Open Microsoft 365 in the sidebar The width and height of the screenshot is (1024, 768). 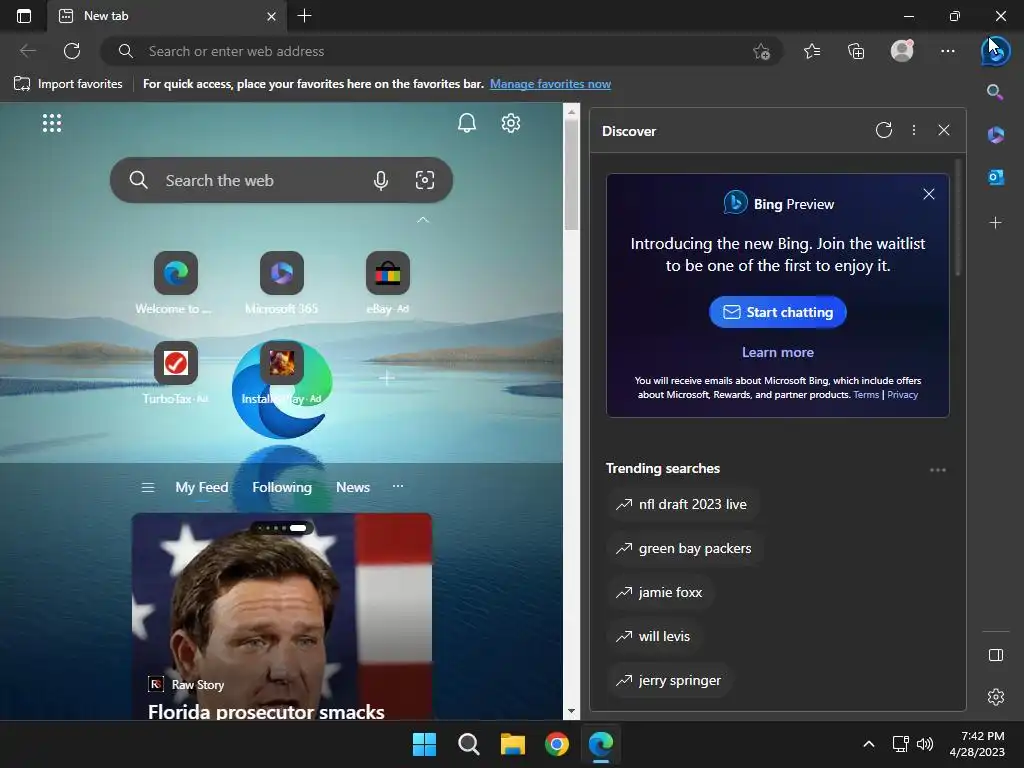click(x=995, y=135)
